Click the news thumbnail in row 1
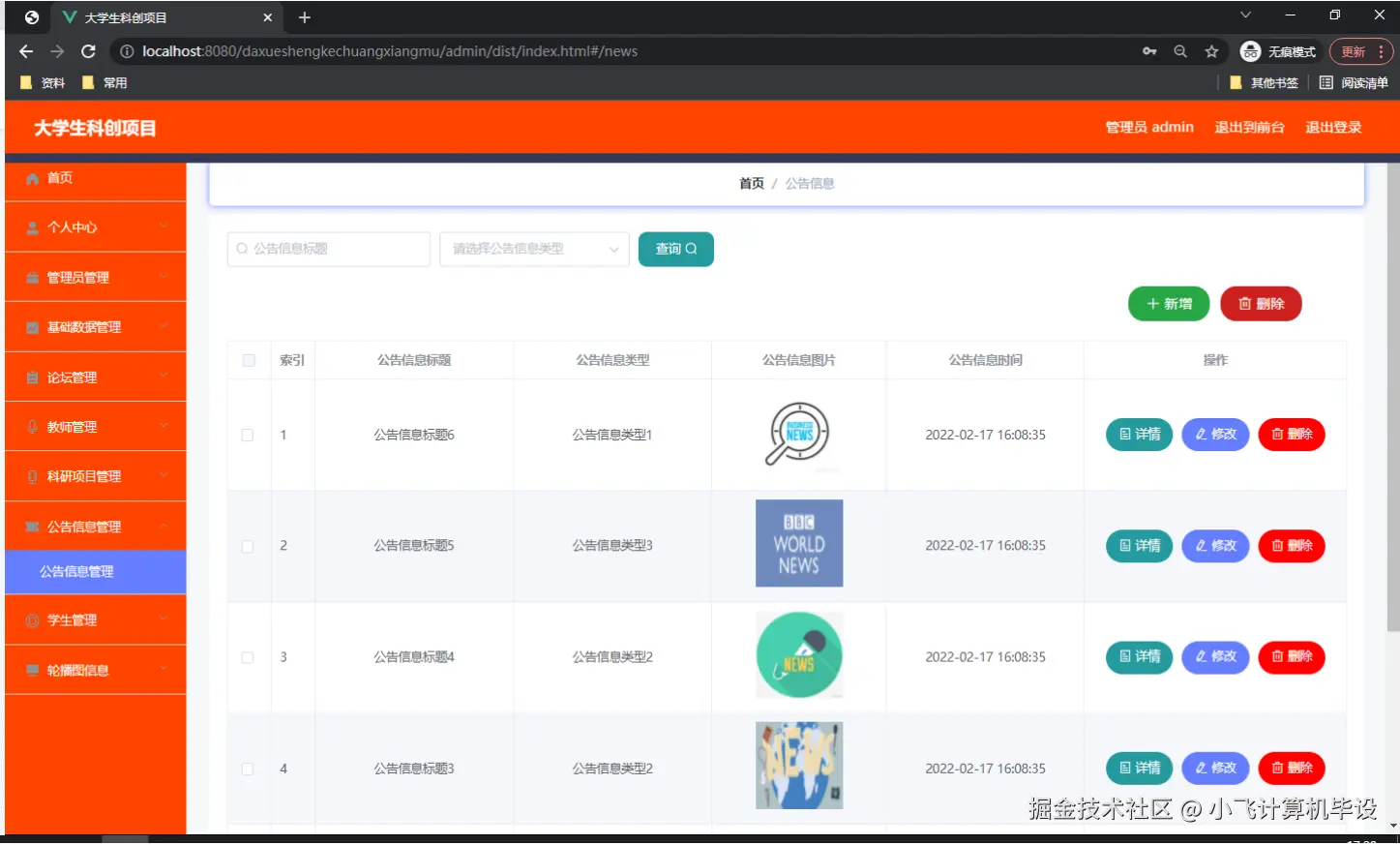The height and width of the screenshot is (845, 1400). [x=799, y=435]
